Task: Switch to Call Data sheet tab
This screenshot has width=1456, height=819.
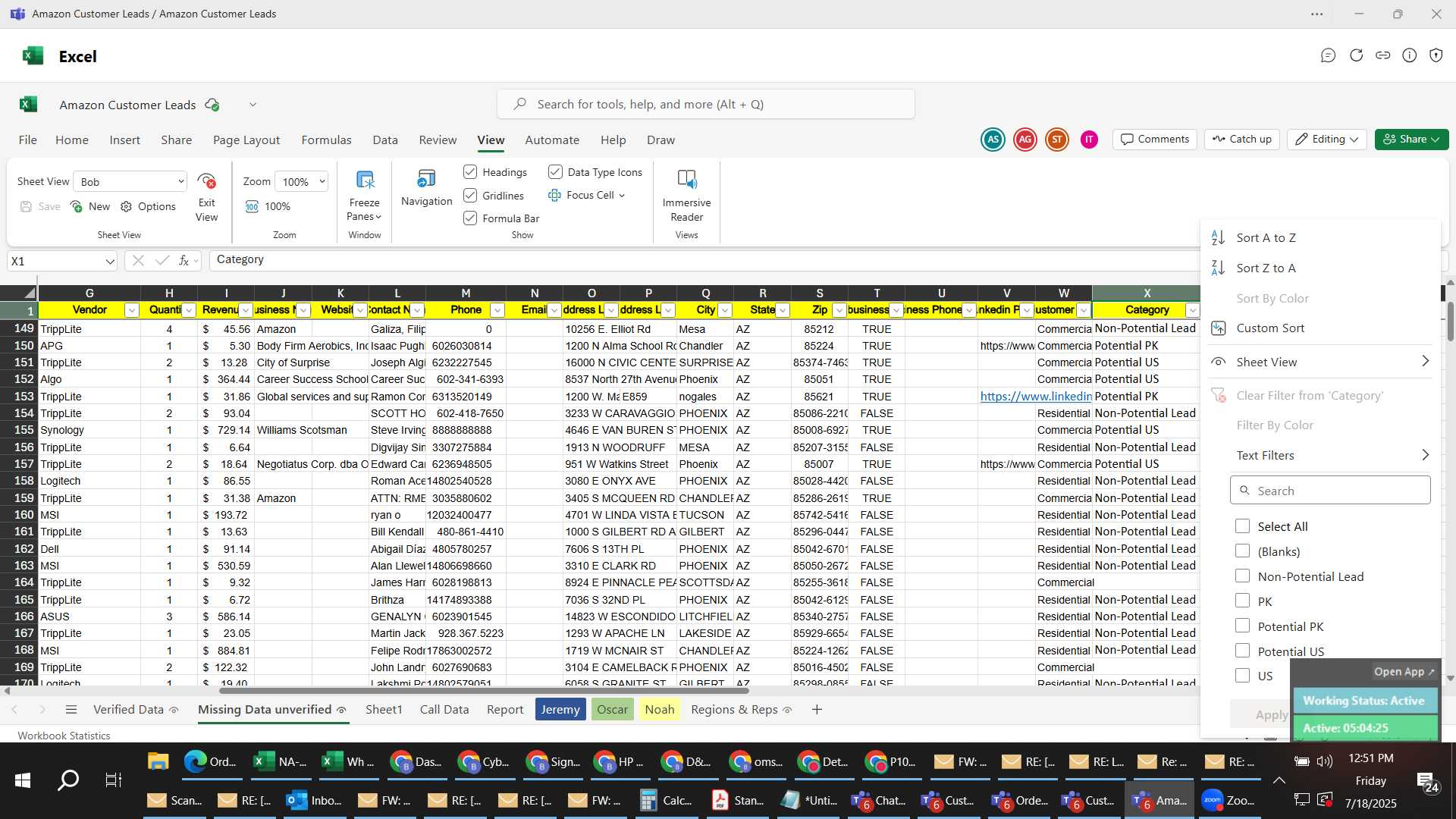Action: (x=444, y=709)
